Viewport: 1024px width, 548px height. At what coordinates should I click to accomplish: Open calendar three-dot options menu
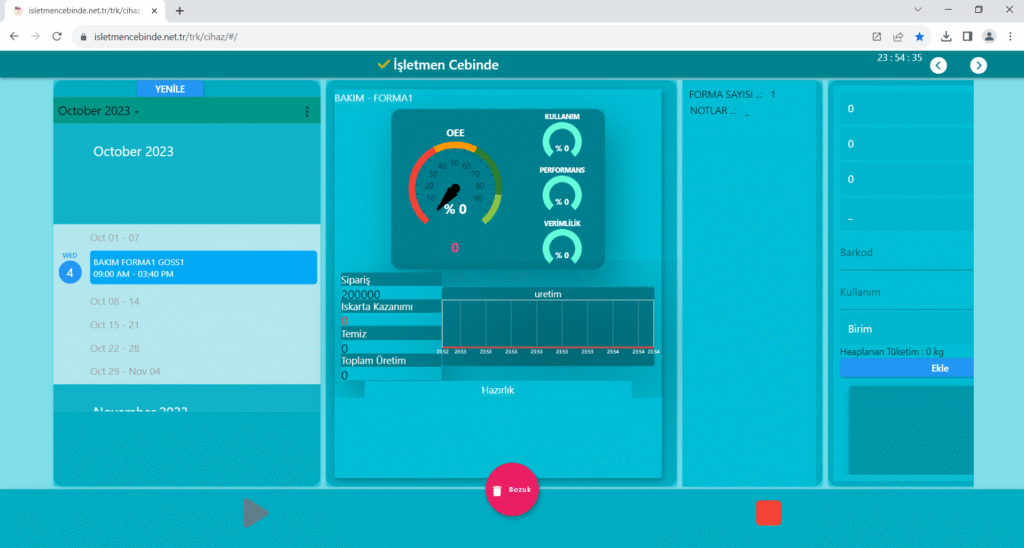point(307,112)
